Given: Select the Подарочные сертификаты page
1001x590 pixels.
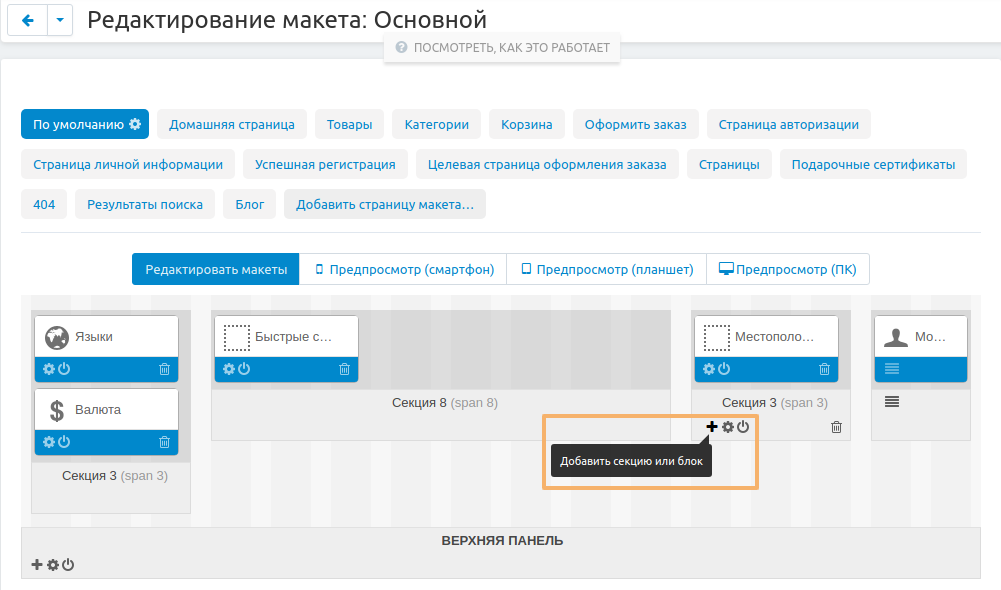Looking at the screenshot, I should pos(873,163).
